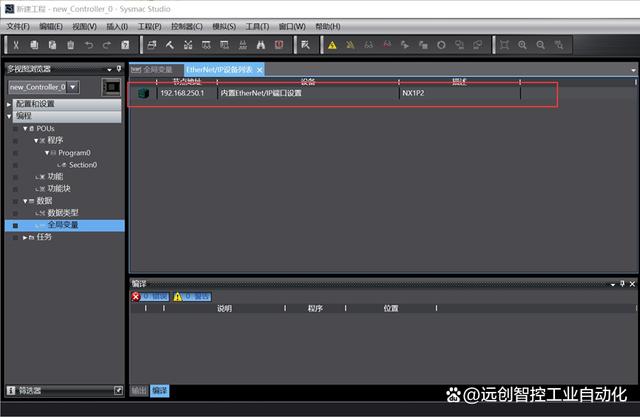
Task: Click the hammer build controller icon
Action: (x=170, y=45)
